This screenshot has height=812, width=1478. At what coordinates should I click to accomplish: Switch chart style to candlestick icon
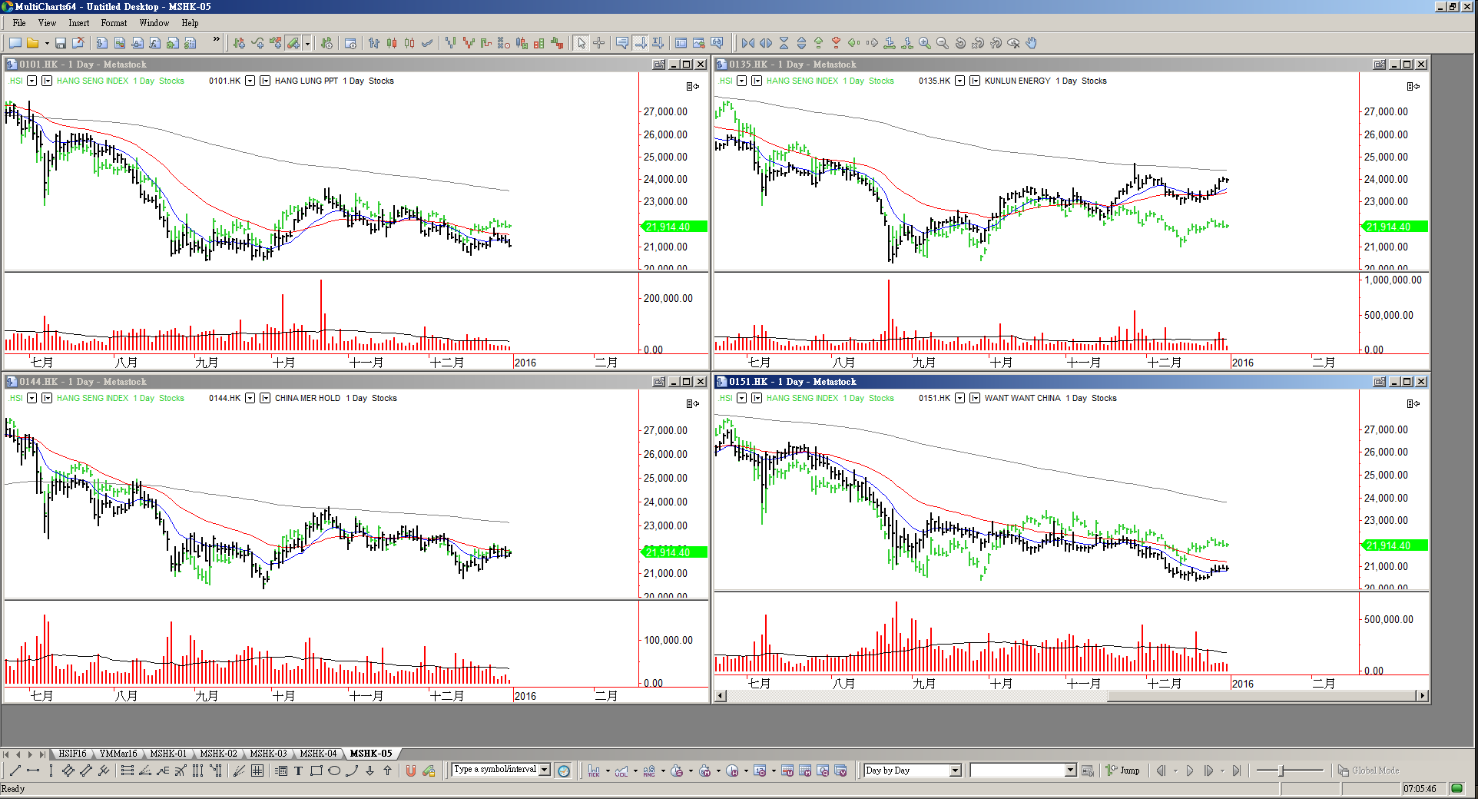pos(392,43)
